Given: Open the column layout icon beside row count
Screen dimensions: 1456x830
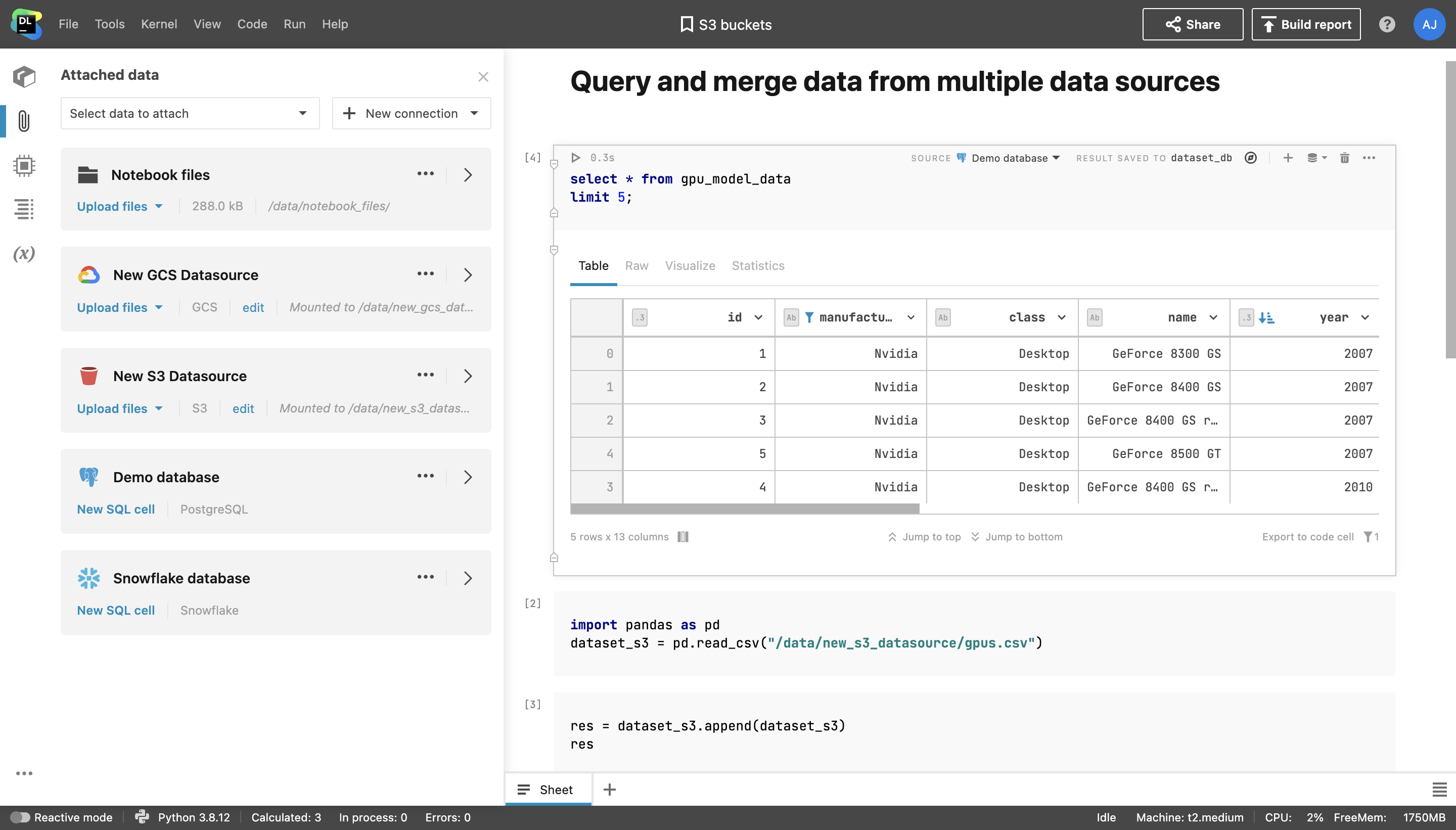Looking at the screenshot, I should (x=683, y=537).
